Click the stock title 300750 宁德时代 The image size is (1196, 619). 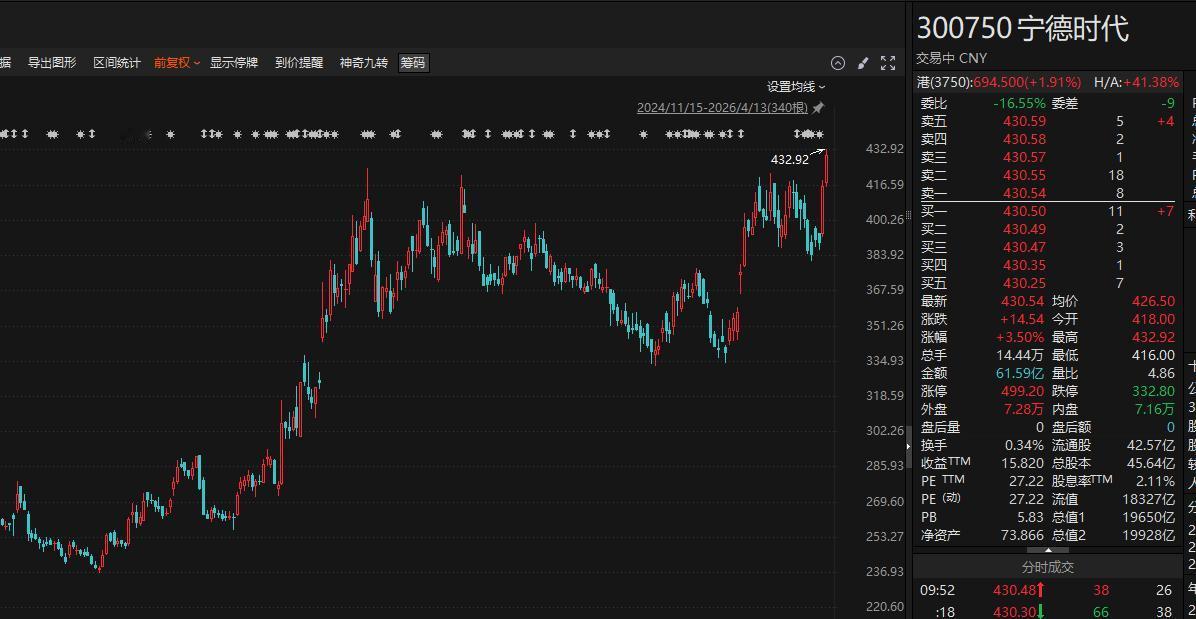pyautogui.click(x=1022, y=29)
